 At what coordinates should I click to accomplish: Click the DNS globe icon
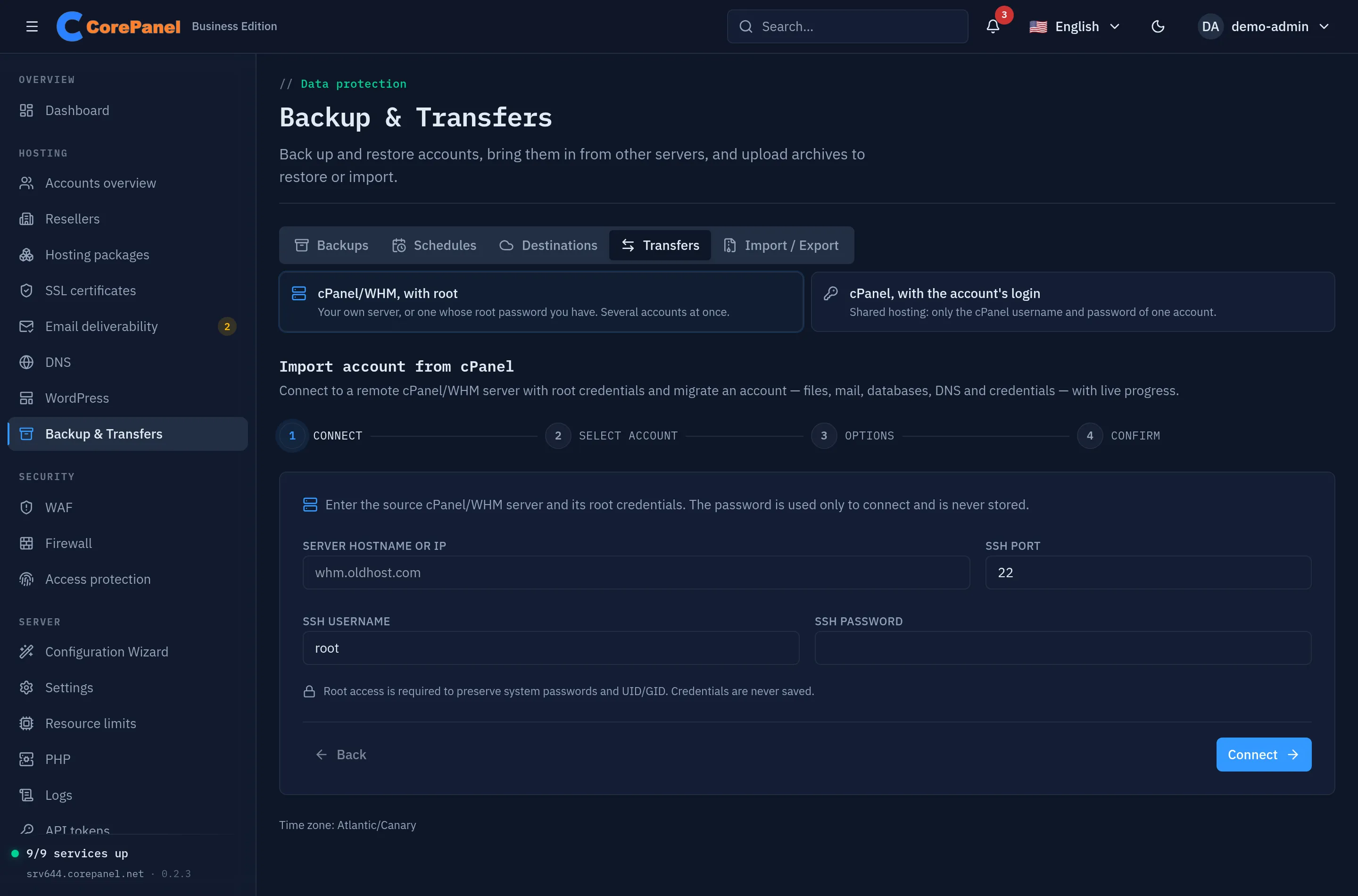pyautogui.click(x=26, y=362)
